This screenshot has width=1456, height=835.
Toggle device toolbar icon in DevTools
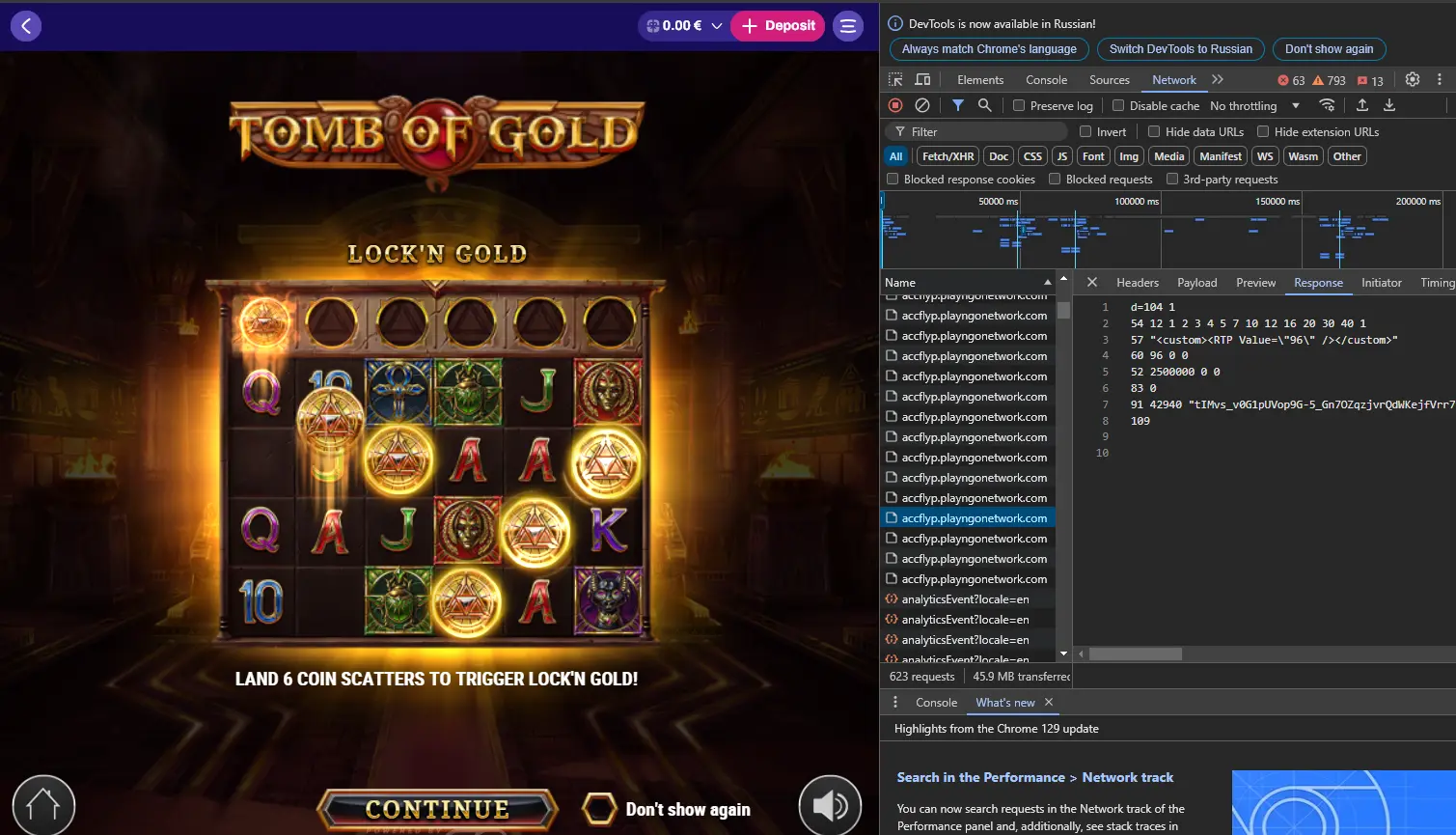(922, 79)
